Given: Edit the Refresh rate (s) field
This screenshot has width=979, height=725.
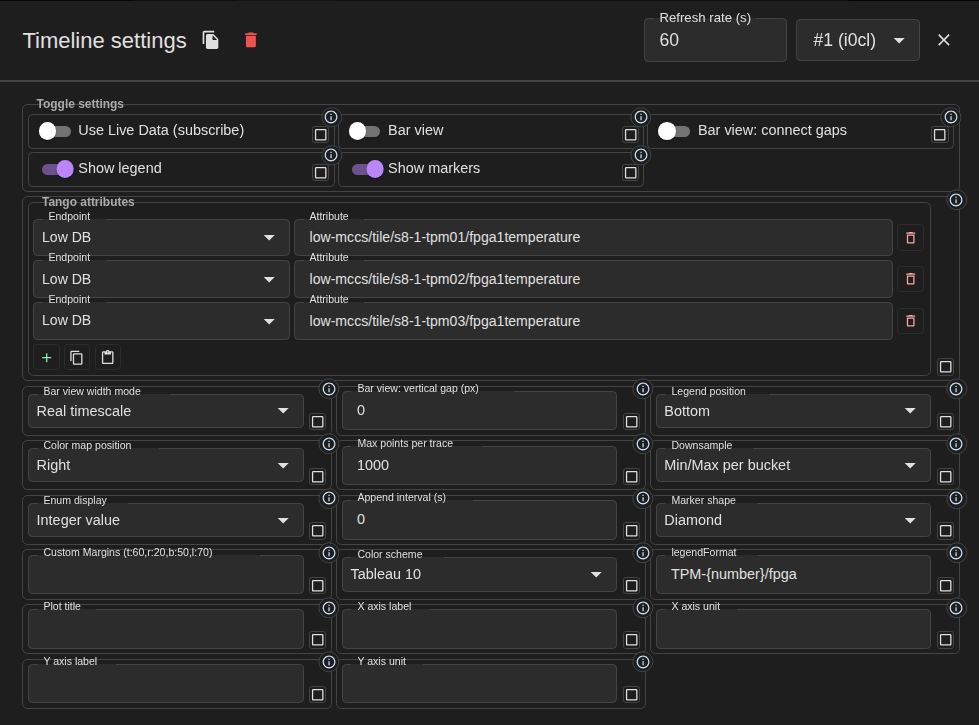Looking at the screenshot, I should coord(715,40).
